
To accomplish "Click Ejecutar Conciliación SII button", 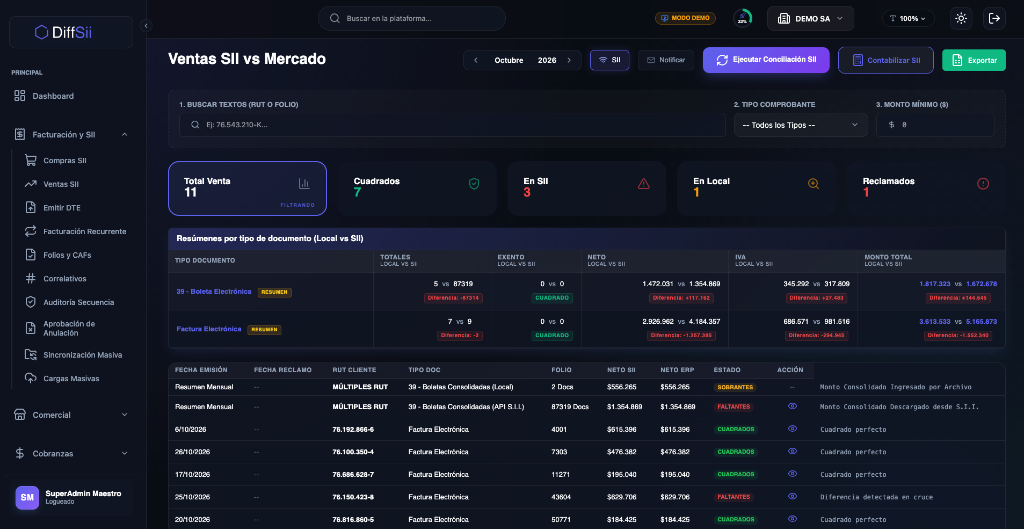I will (766, 59).
